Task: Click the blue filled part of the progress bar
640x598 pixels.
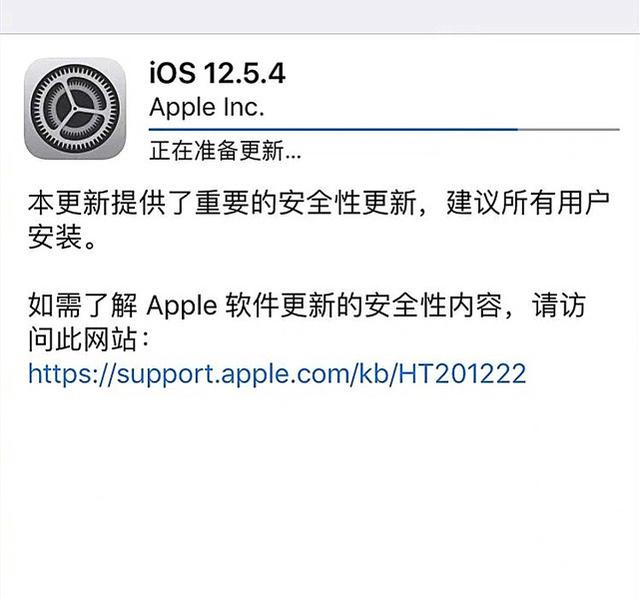Action: tap(333, 129)
